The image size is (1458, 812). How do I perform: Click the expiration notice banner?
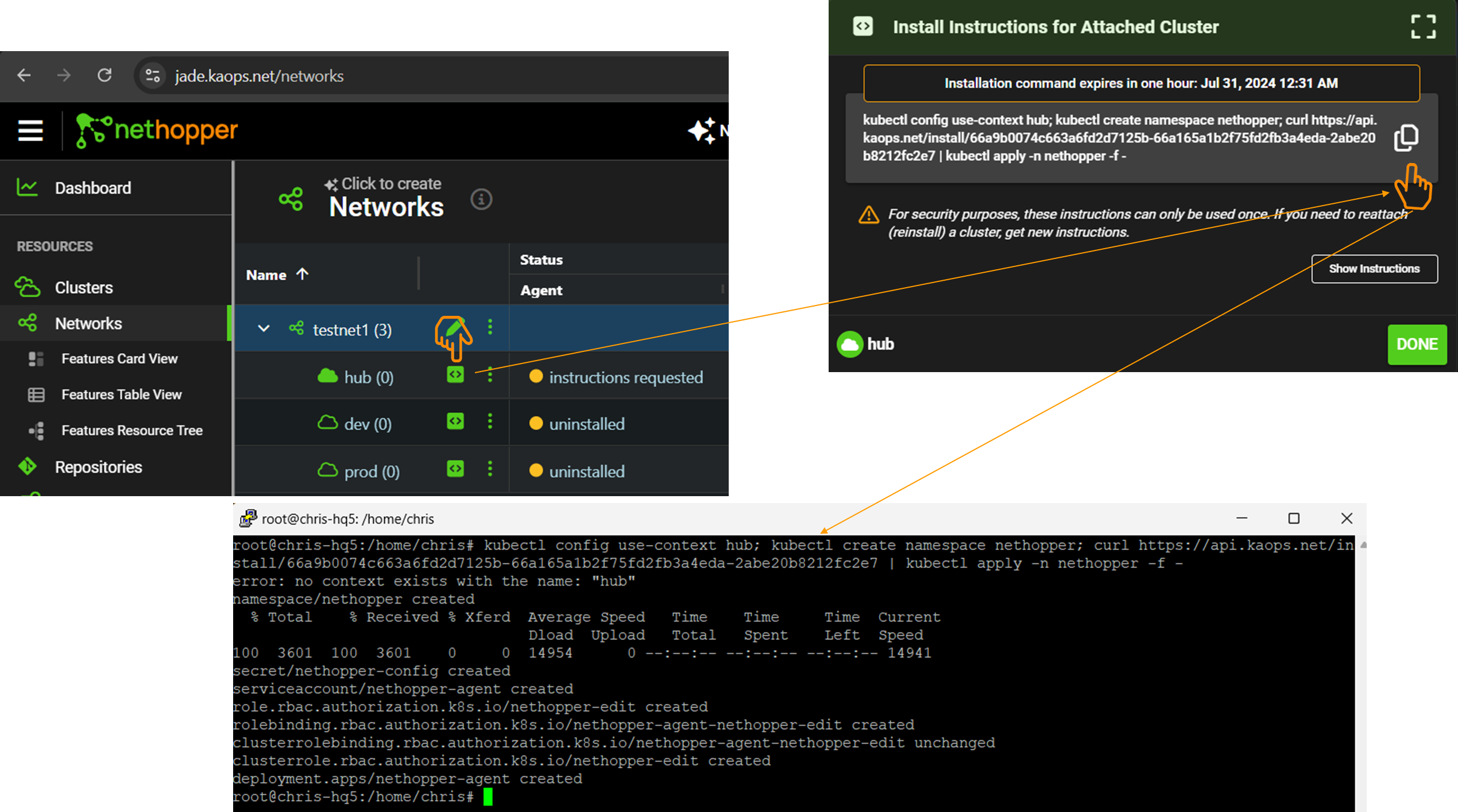pos(1142,83)
